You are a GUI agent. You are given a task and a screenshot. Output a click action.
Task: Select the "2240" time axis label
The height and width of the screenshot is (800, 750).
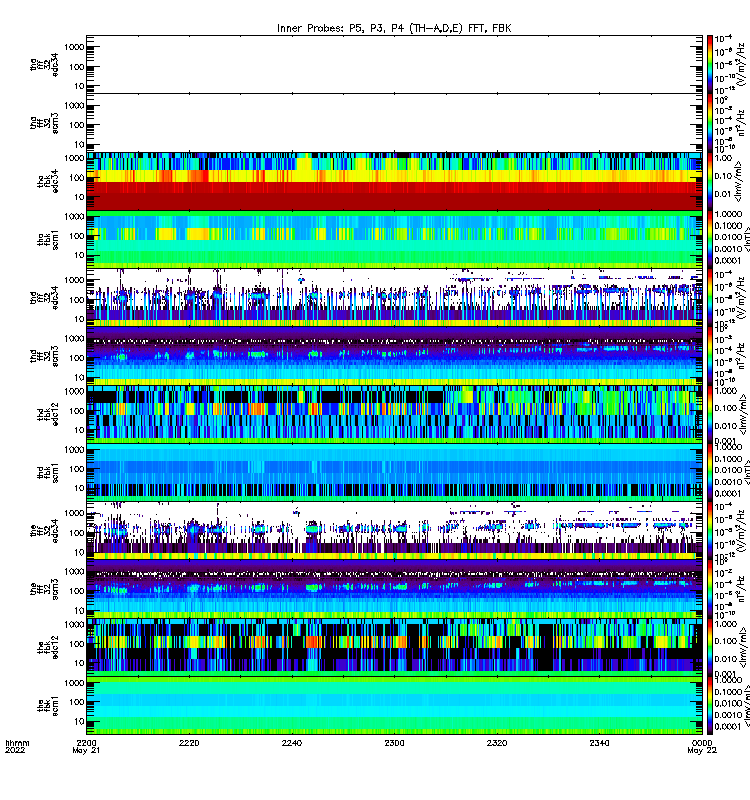click(292, 743)
